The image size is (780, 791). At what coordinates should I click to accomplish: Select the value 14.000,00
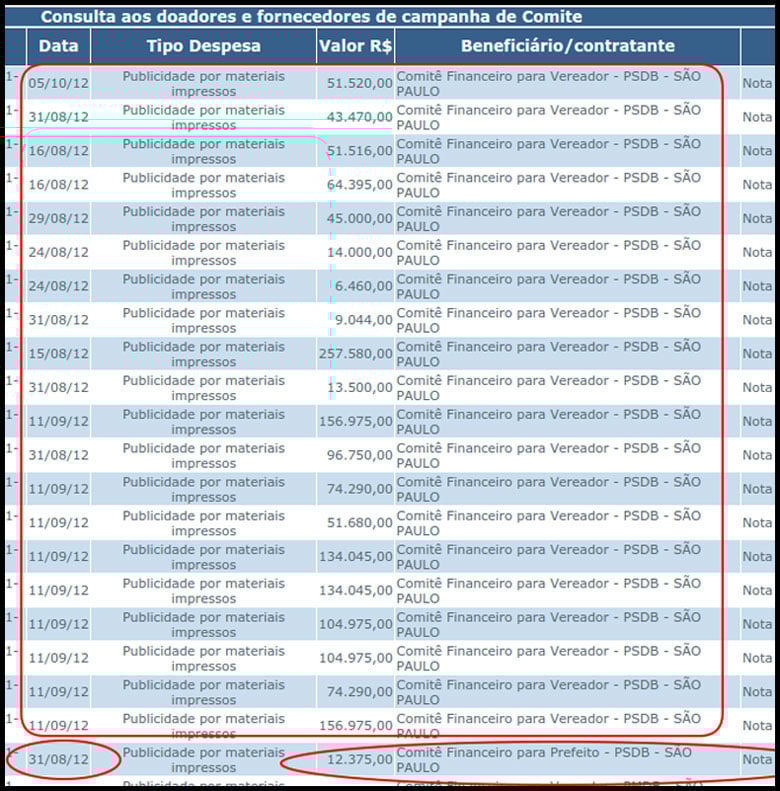(359, 252)
